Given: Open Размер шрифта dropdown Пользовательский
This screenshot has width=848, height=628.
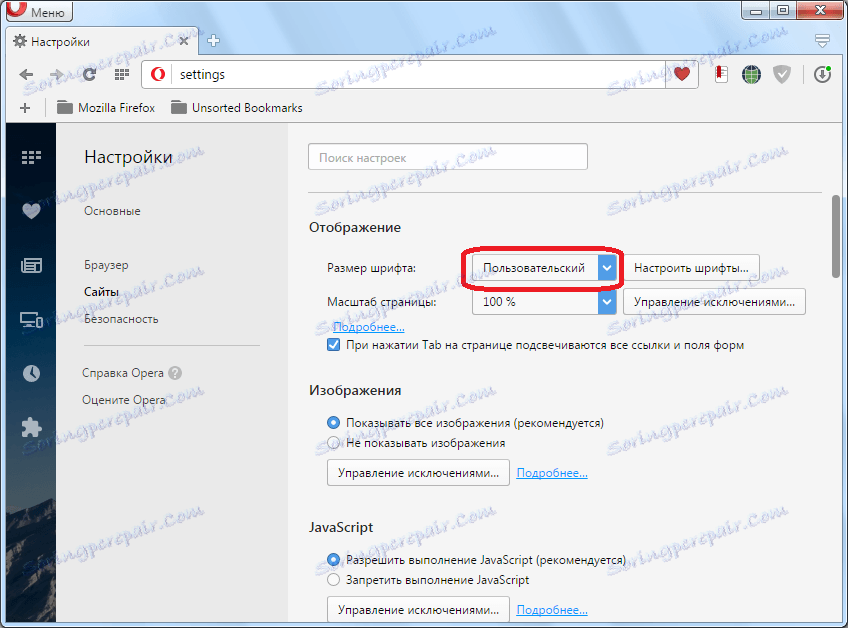Looking at the screenshot, I should [x=545, y=268].
